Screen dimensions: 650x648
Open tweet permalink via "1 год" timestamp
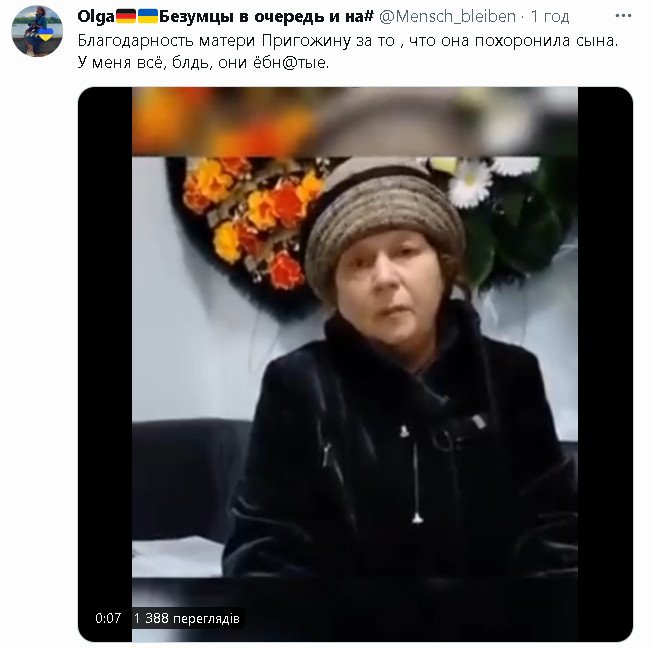(550, 17)
